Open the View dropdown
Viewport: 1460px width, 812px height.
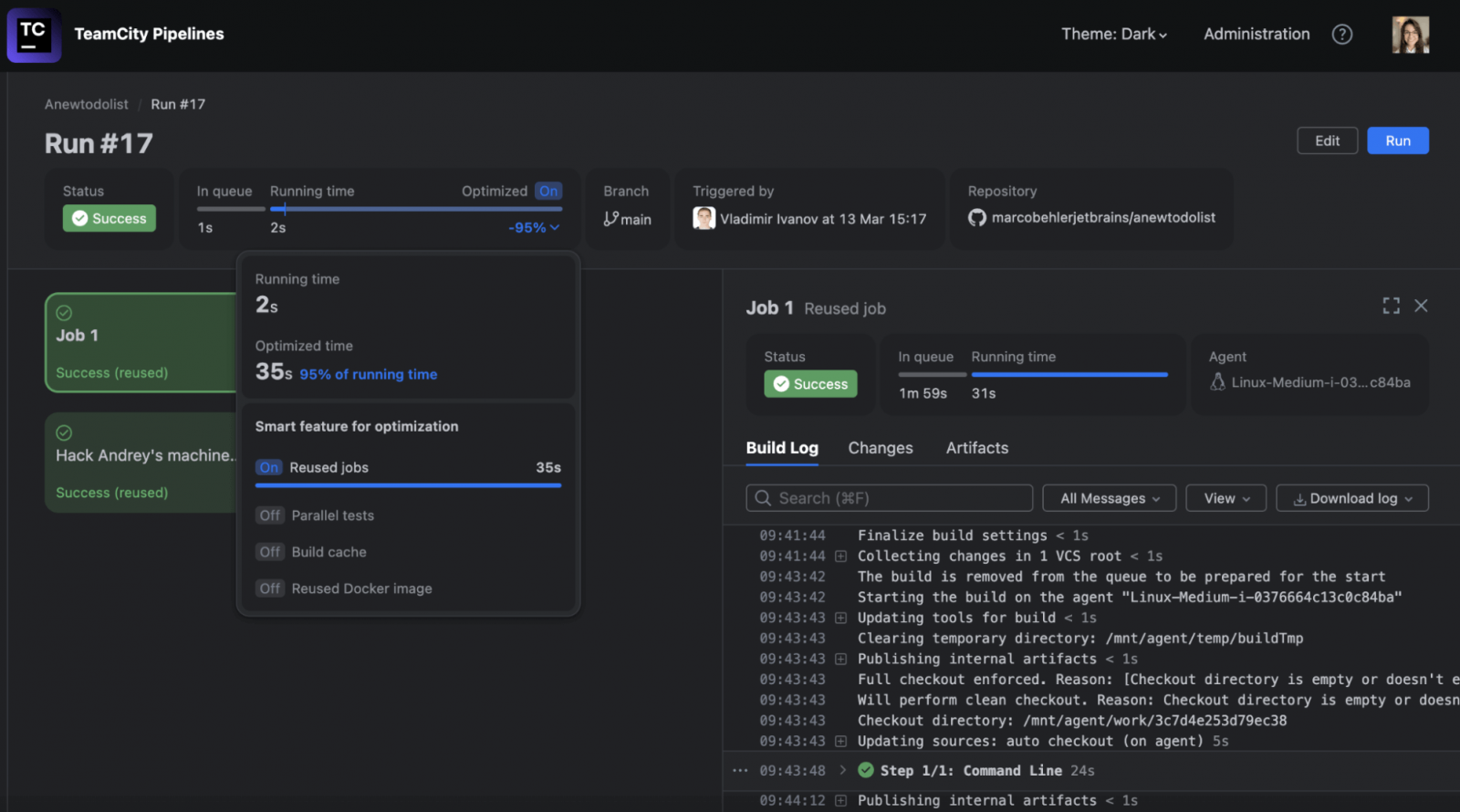[x=1226, y=498]
